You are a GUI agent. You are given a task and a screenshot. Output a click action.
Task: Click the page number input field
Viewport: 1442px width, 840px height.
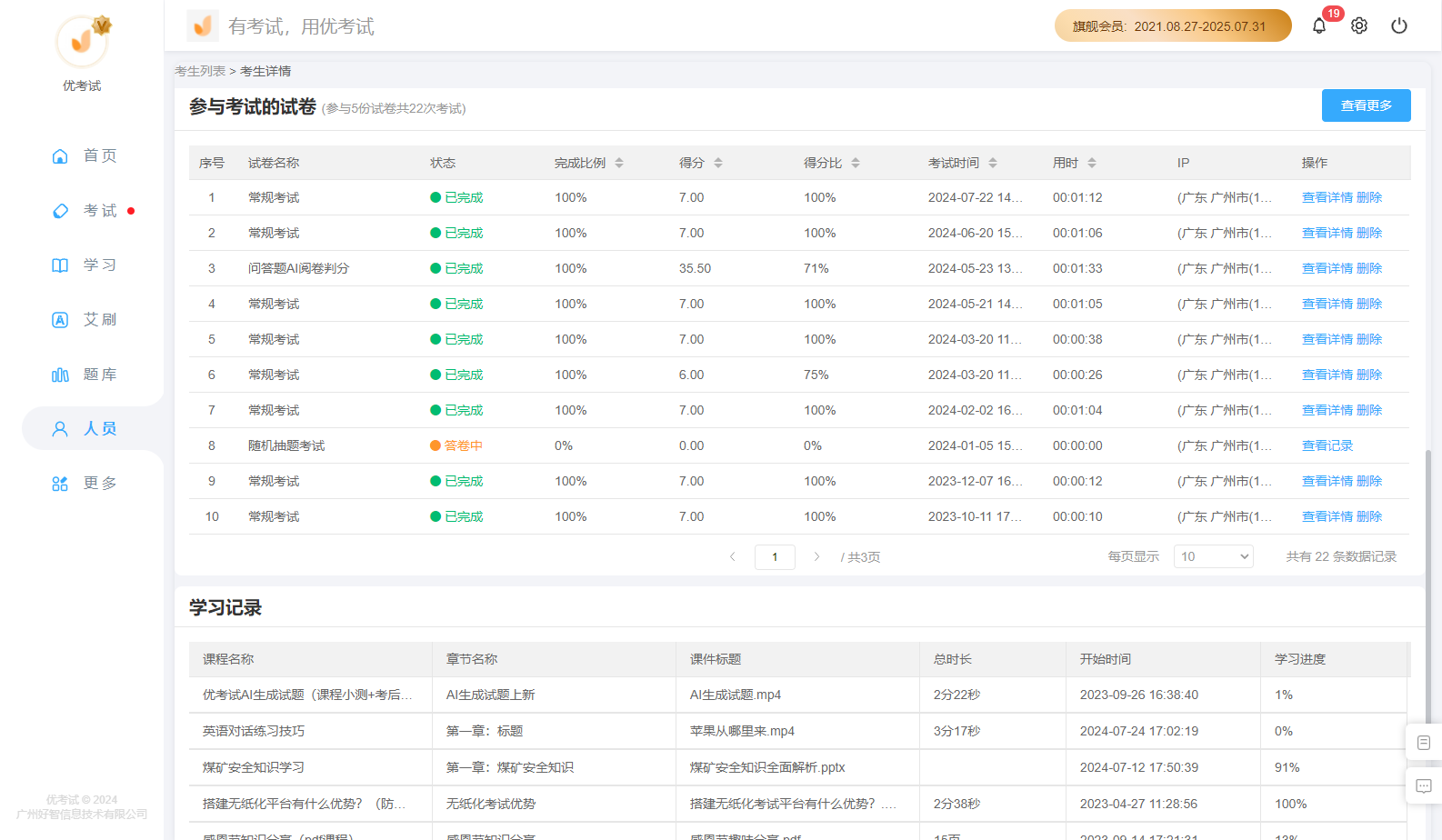pos(775,556)
